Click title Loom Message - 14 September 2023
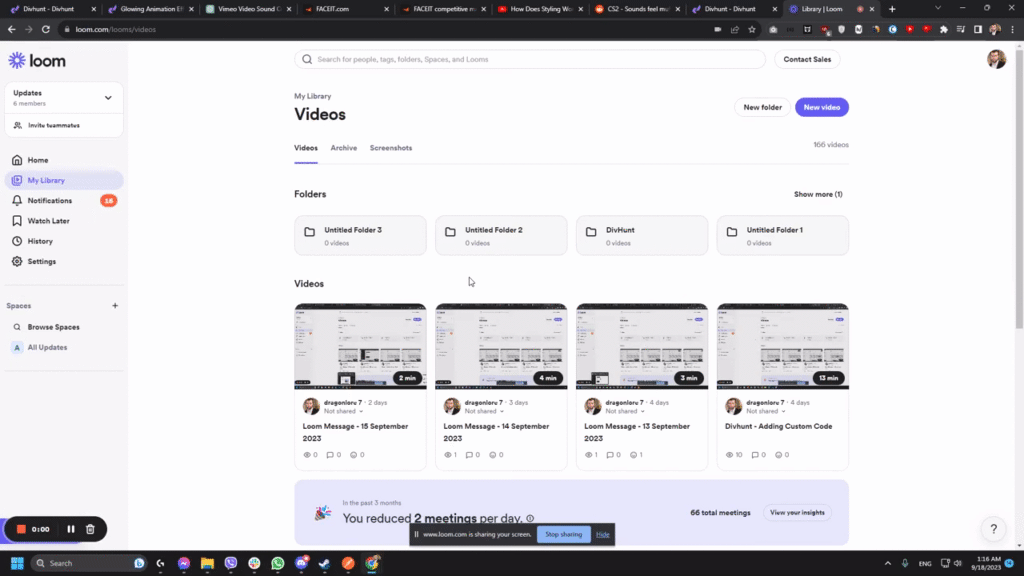 [496, 432]
